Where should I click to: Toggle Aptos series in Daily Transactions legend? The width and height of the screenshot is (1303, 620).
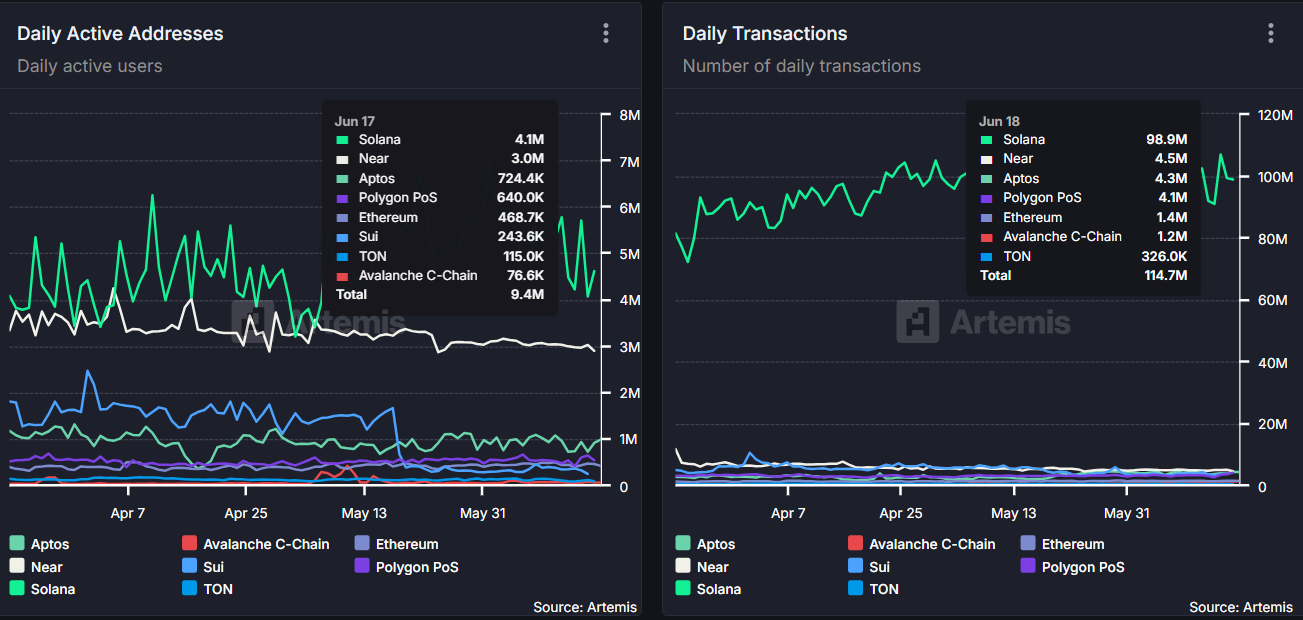point(706,544)
